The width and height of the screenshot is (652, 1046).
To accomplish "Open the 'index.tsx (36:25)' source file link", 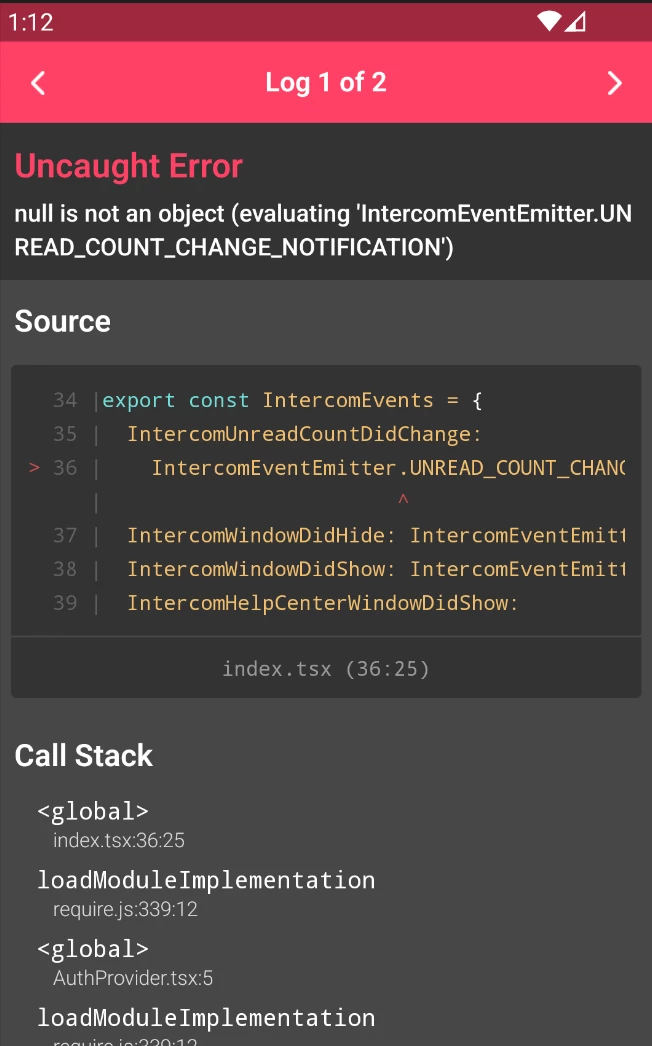I will click(326, 668).
